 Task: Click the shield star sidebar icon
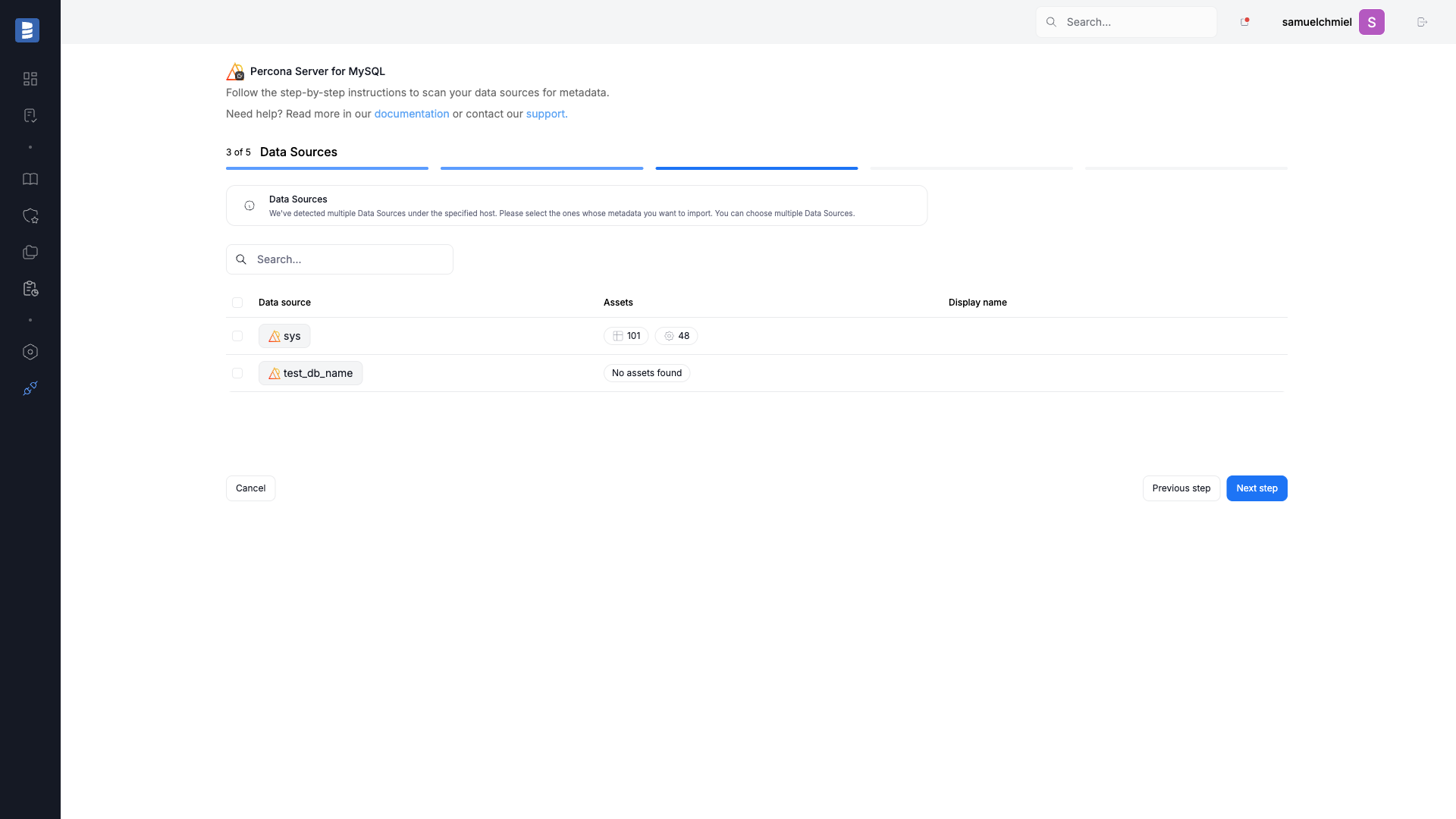point(30,215)
